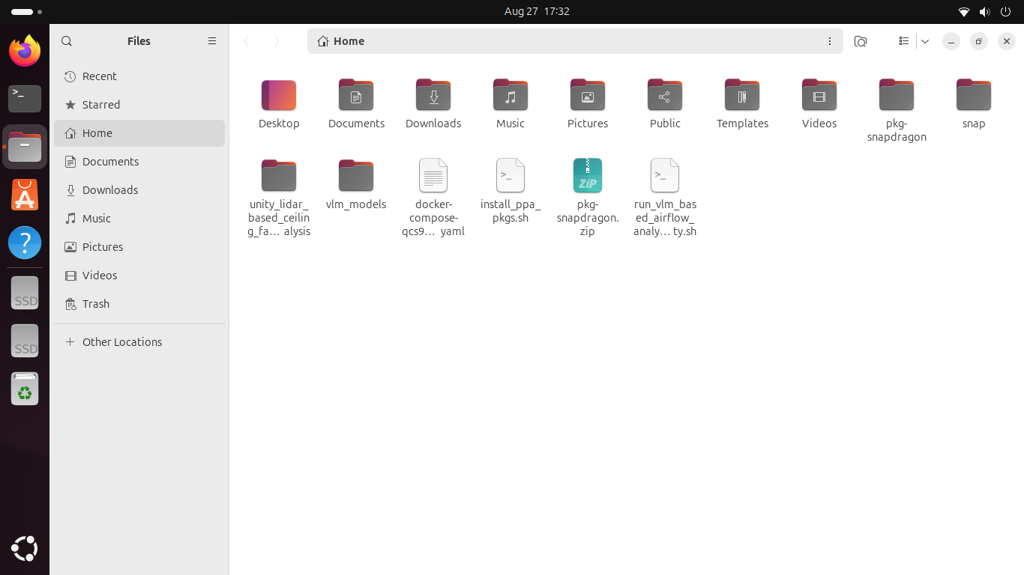Go back with the left arrow button
Viewport: 1024px width, 575px height.
click(247, 41)
